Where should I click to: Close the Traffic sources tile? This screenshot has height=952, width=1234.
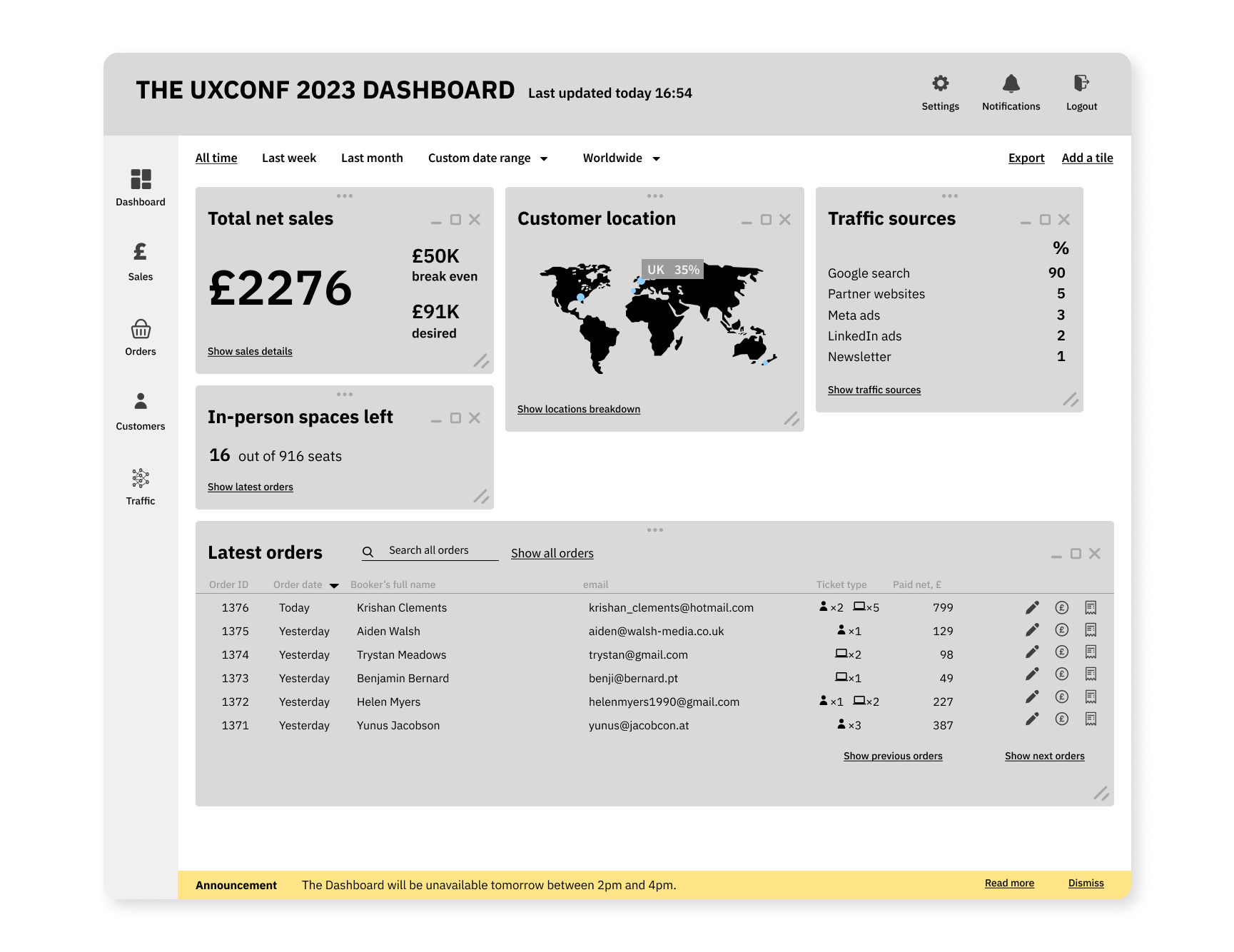pos(1064,220)
